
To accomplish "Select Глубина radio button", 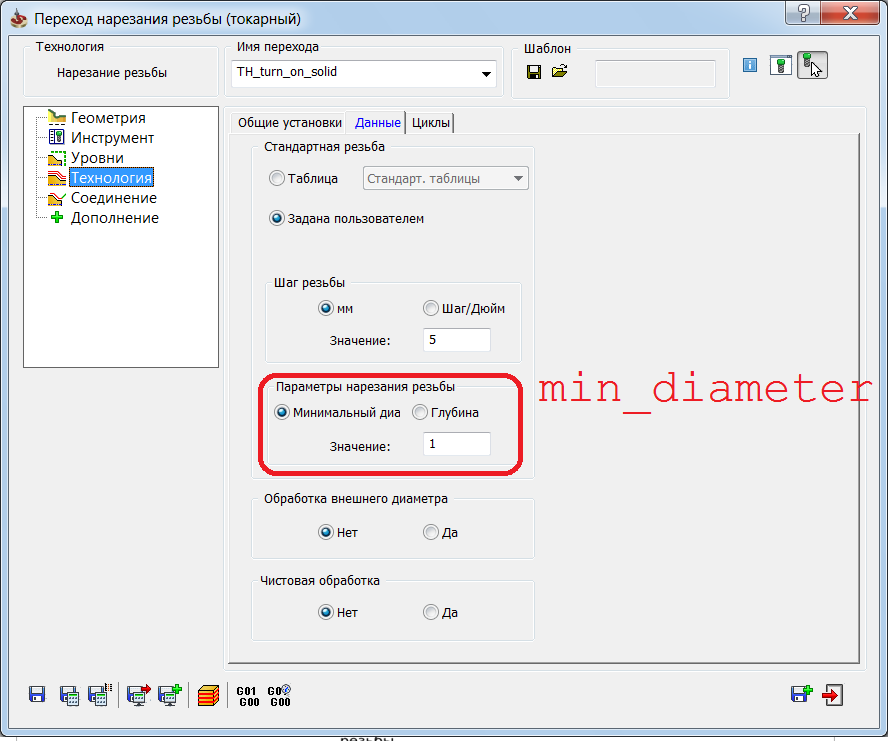I will (420, 412).
